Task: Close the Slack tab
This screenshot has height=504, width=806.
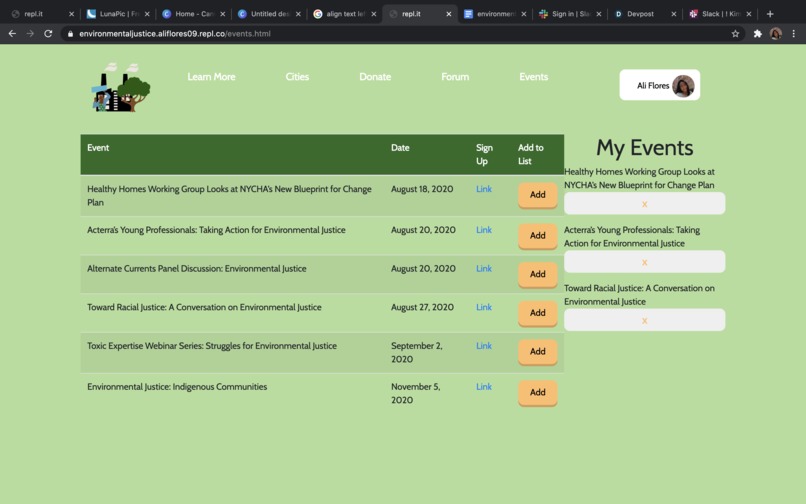Action: [x=748, y=14]
